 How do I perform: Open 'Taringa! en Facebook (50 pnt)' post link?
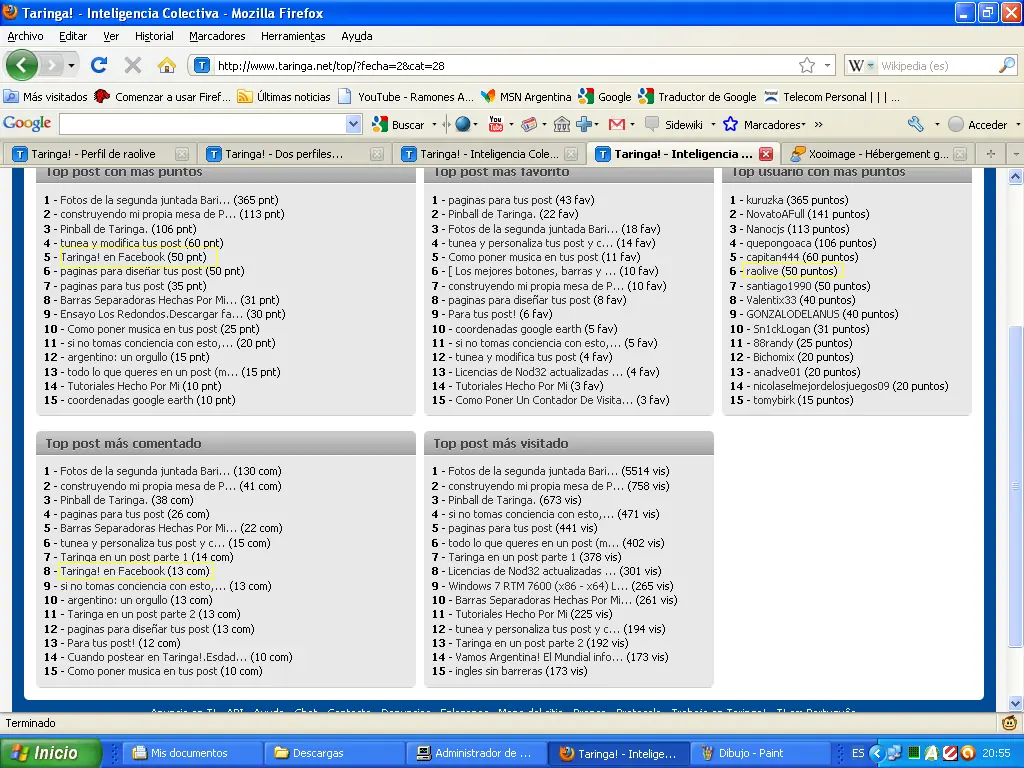133,257
